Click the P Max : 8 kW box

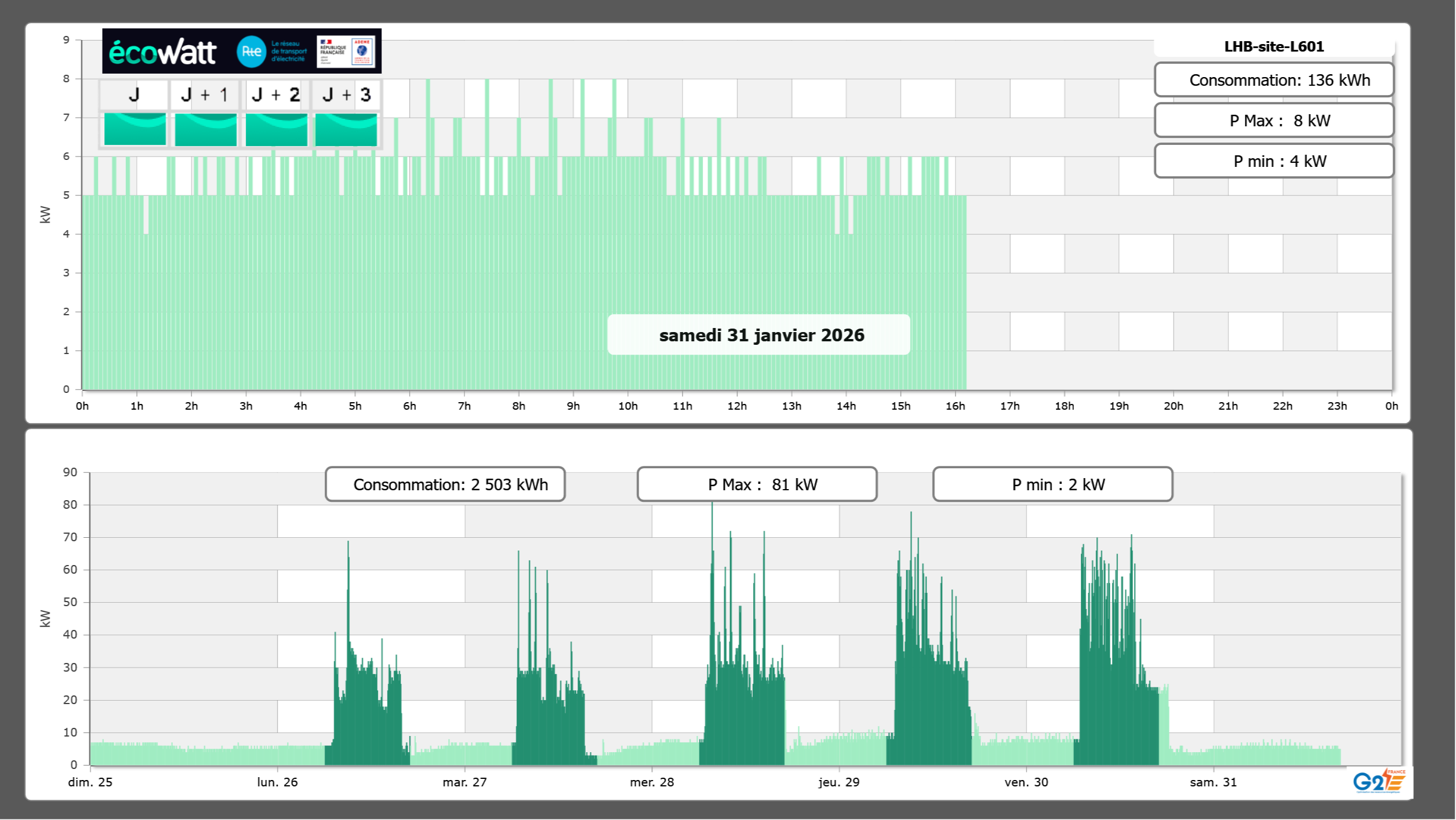tap(1273, 121)
